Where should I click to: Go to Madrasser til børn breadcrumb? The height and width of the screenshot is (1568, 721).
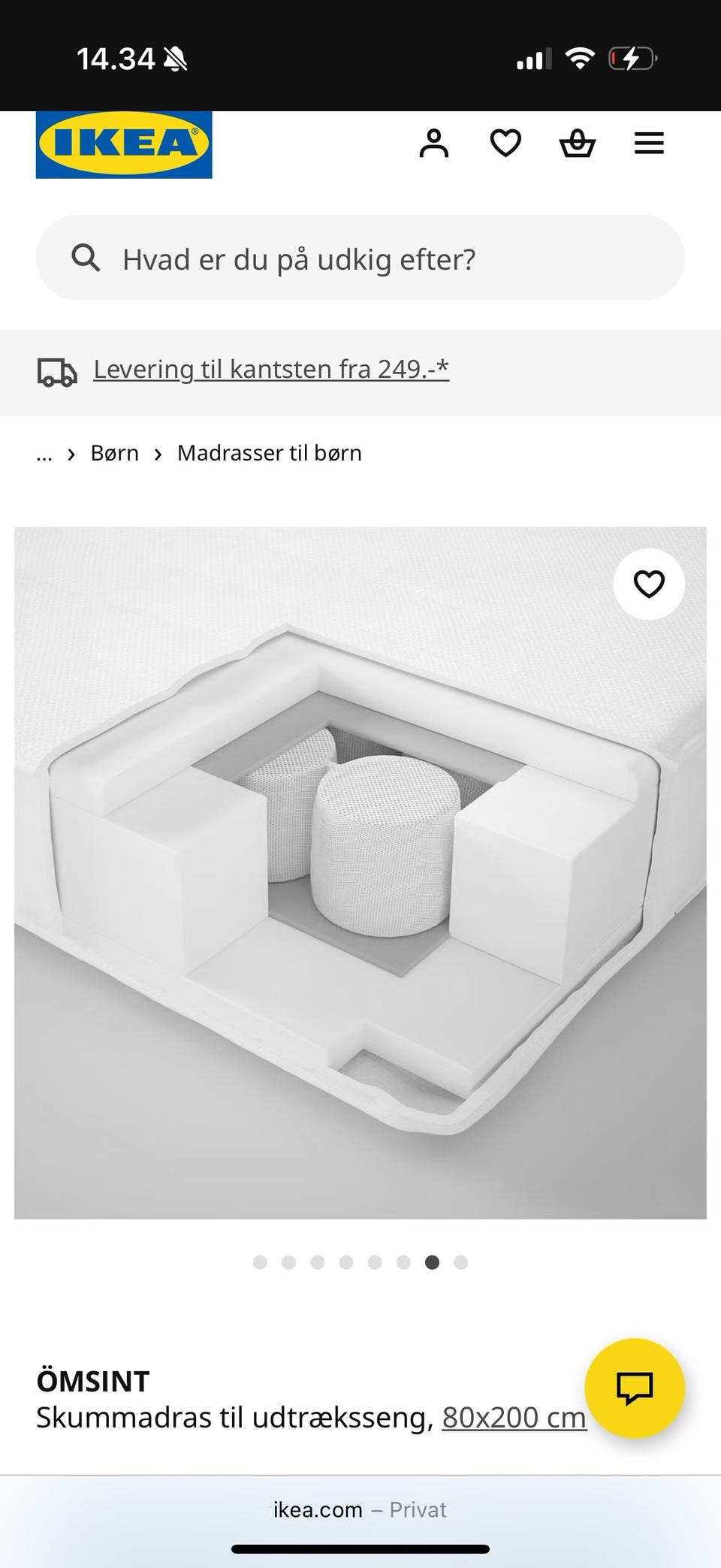[x=270, y=453]
